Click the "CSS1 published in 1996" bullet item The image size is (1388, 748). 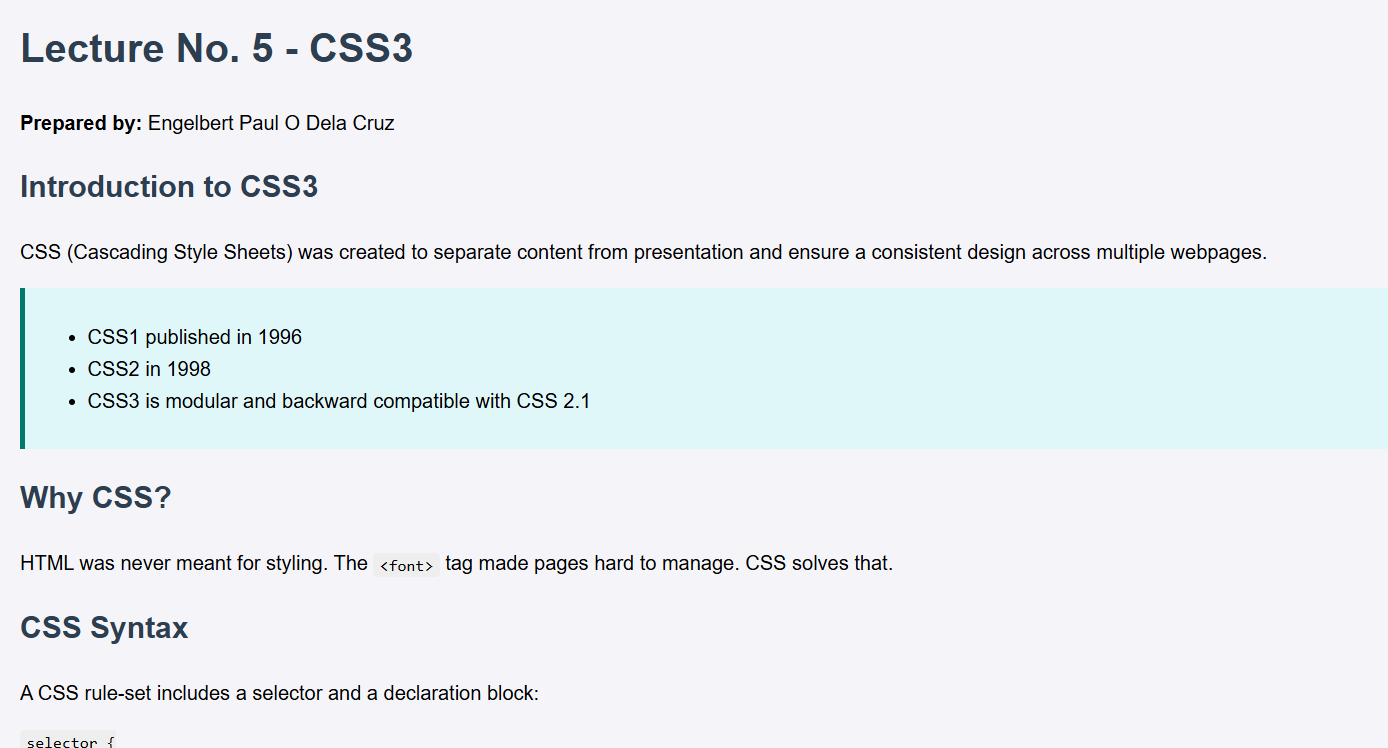coord(194,337)
